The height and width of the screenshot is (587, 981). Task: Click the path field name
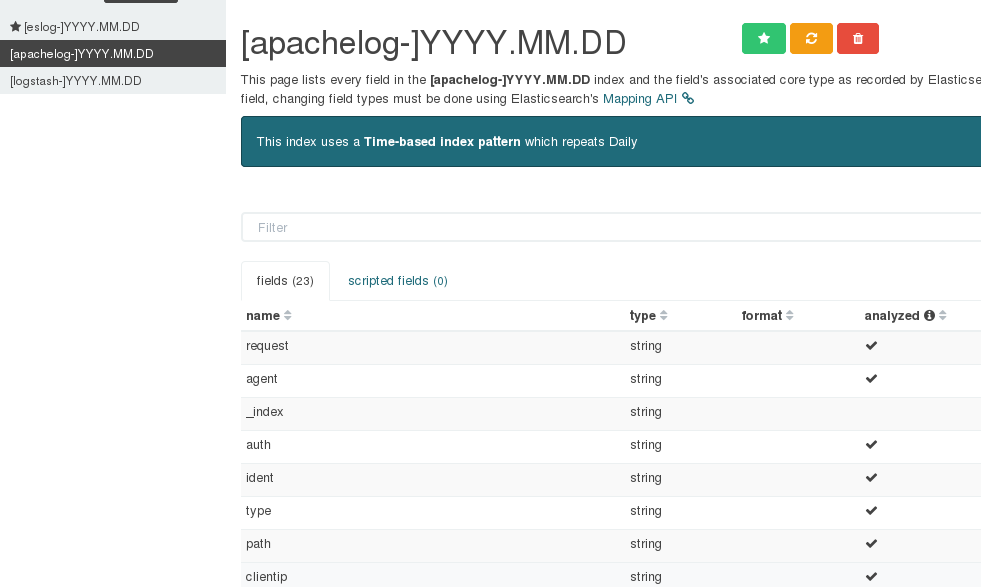pos(258,544)
